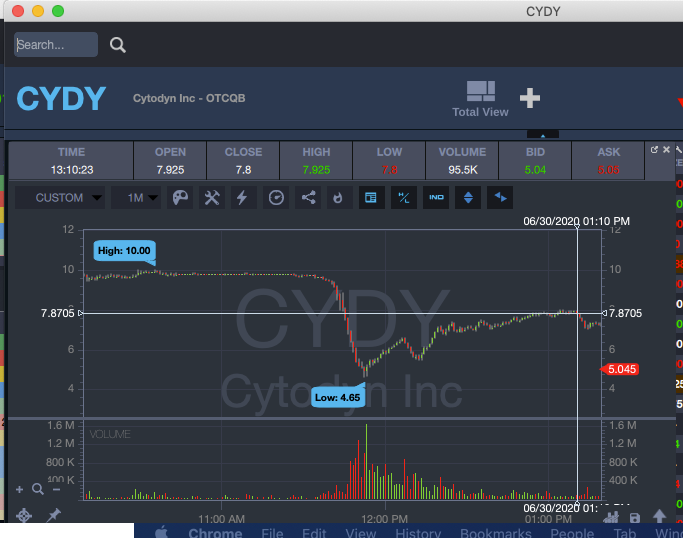This screenshot has width=683, height=538.
Task: Toggle the horizontal arrows scale button
Action: [x=500, y=198]
